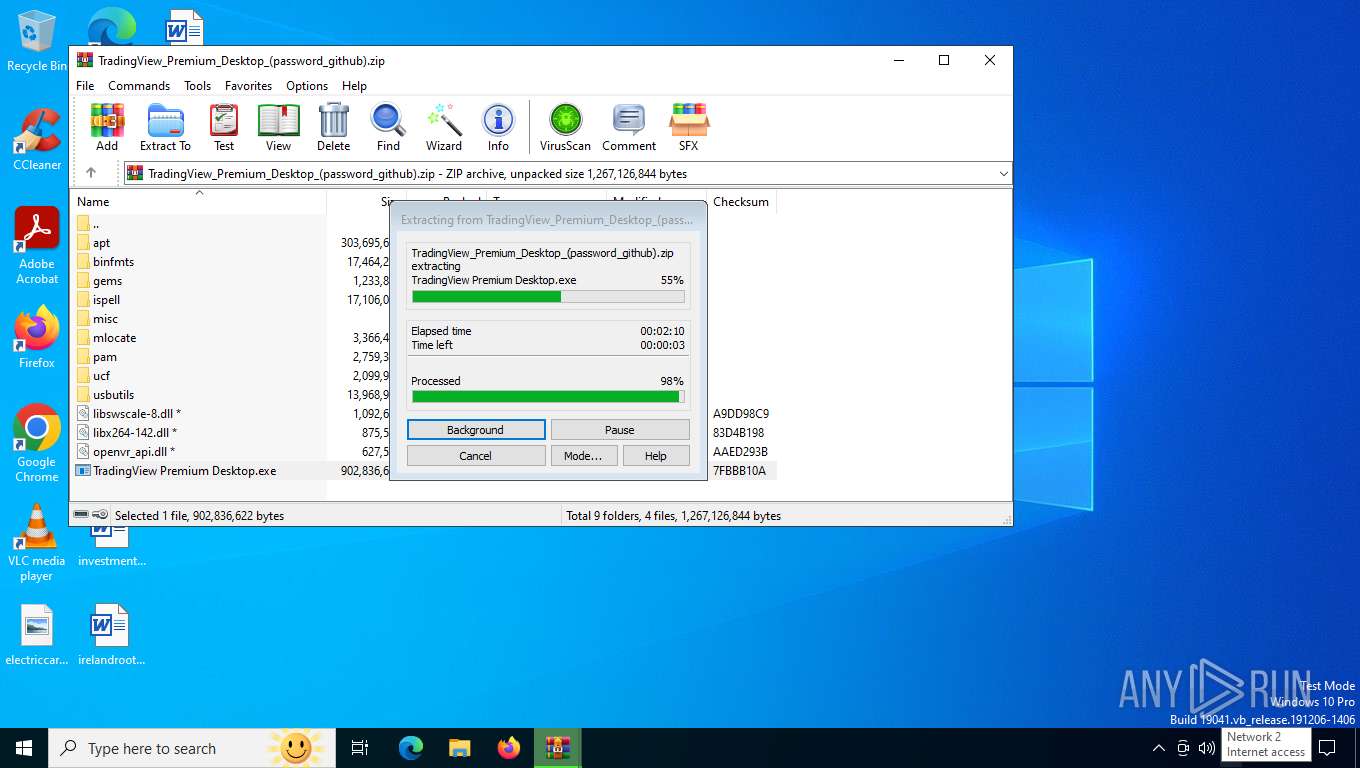Open the electriccar image file on desktop
This screenshot has width=1360, height=768.
pyautogui.click(x=37, y=635)
